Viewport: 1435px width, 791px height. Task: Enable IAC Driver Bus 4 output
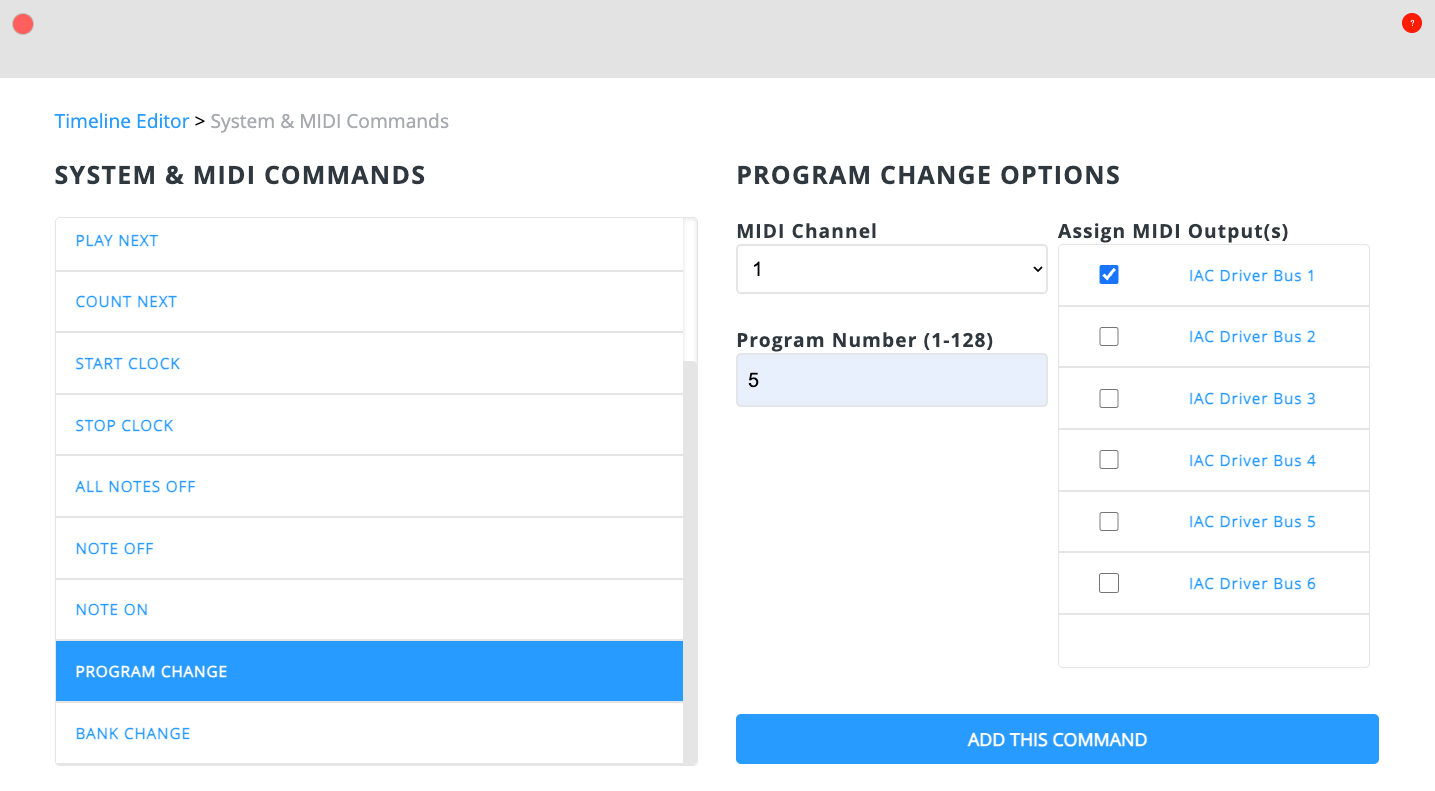[x=1108, y=459]
